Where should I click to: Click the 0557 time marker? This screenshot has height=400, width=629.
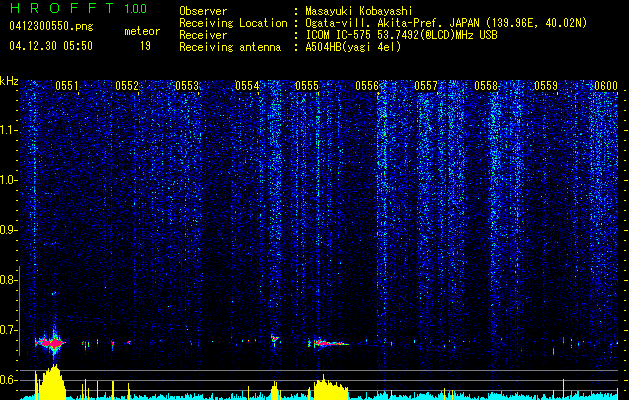pyautogui.click(x=426, y=85)
